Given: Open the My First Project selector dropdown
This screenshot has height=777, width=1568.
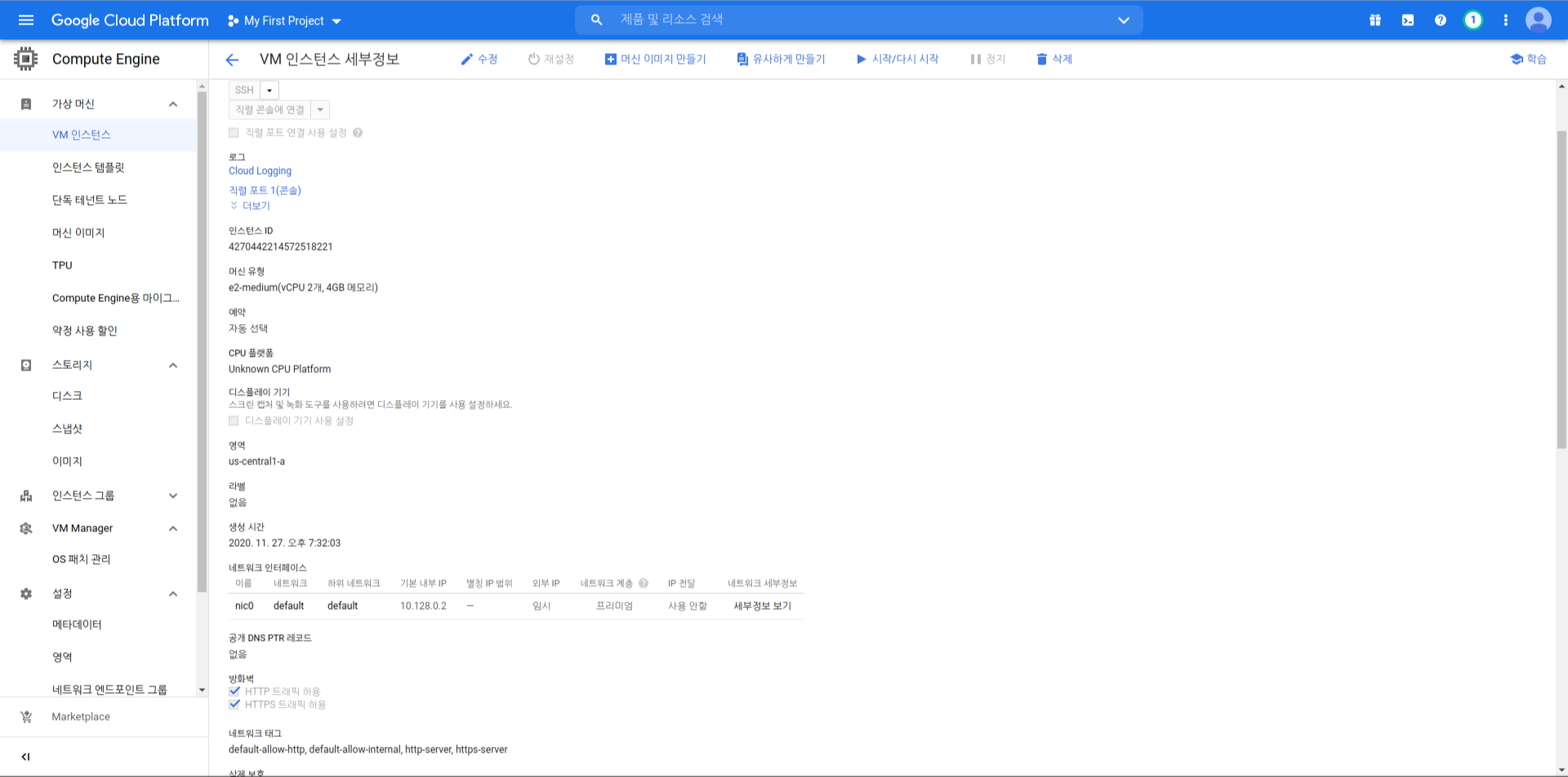Looking at the screenshot, I should pyautogui.click(x=284, y=20).
